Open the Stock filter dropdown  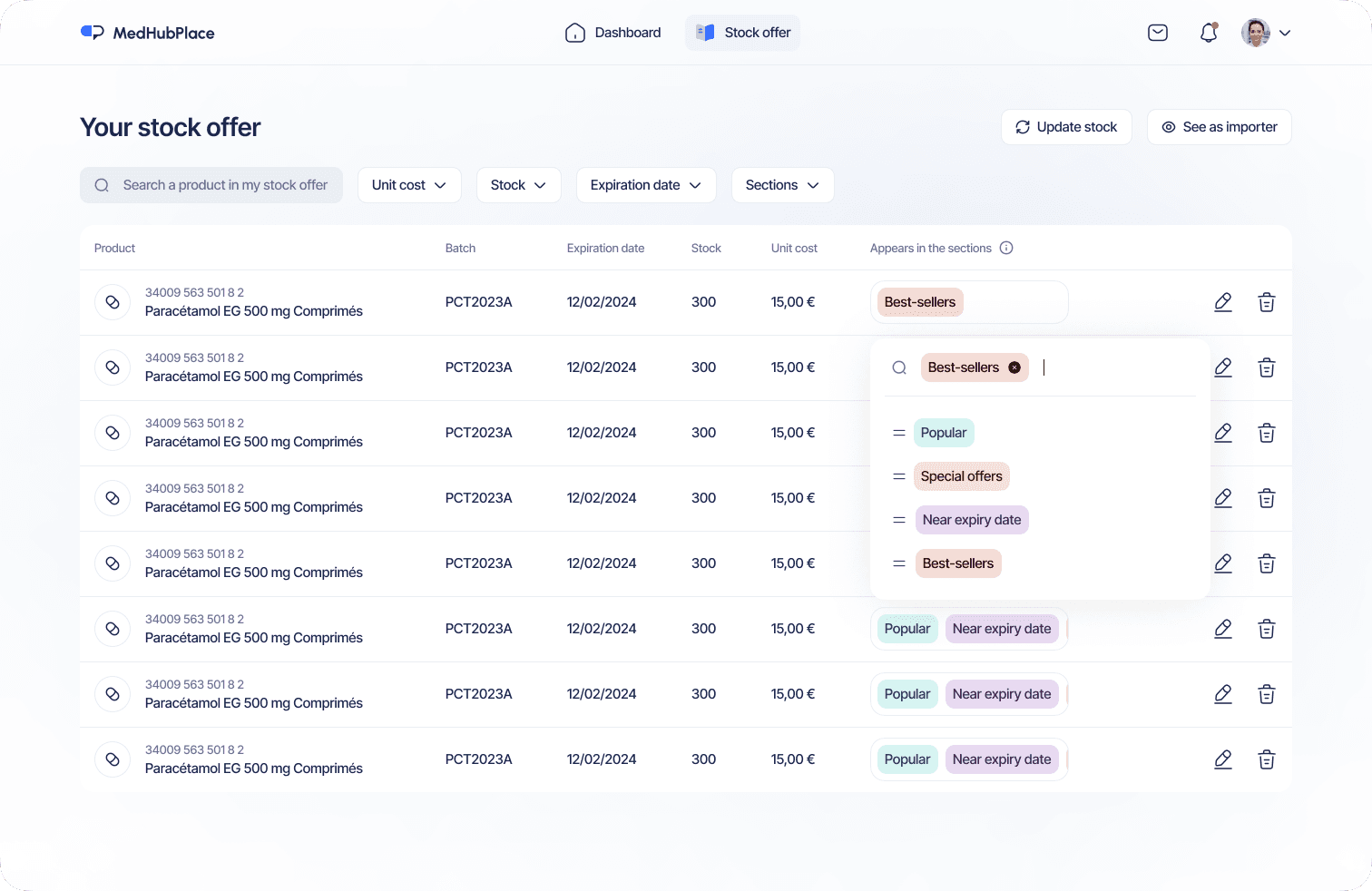519,185
